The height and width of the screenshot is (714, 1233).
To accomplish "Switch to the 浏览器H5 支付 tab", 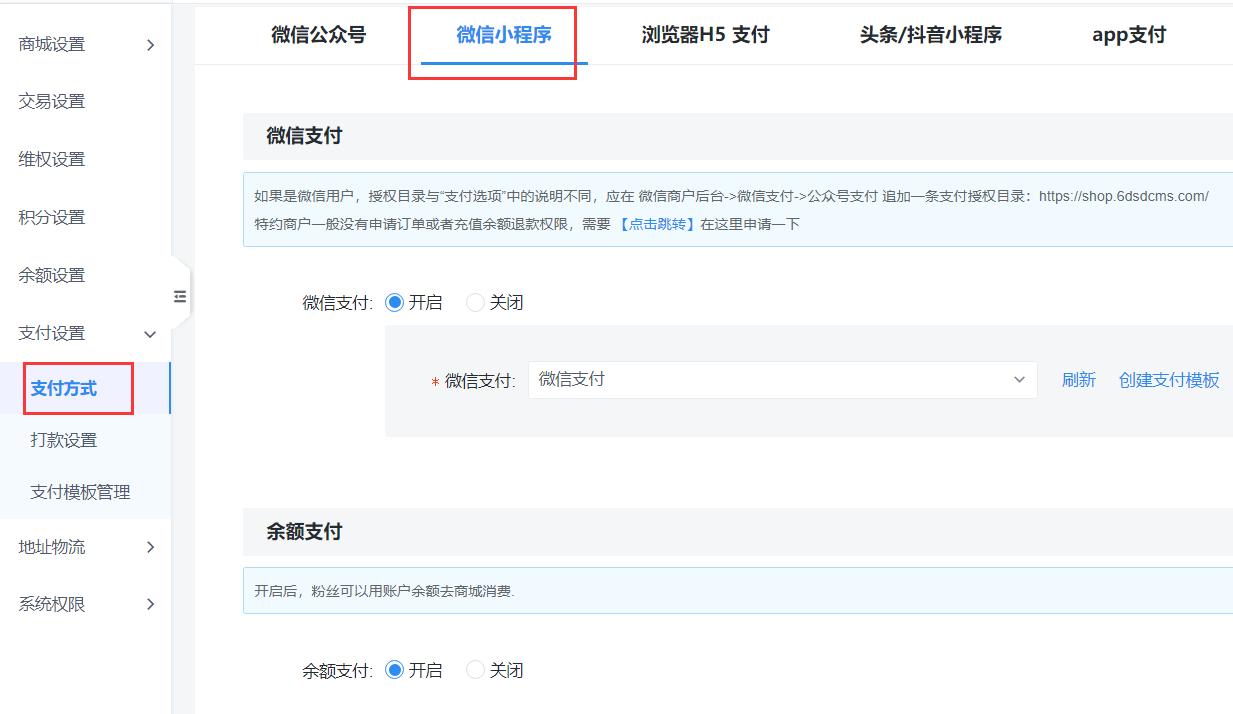I will coord(706,35).
